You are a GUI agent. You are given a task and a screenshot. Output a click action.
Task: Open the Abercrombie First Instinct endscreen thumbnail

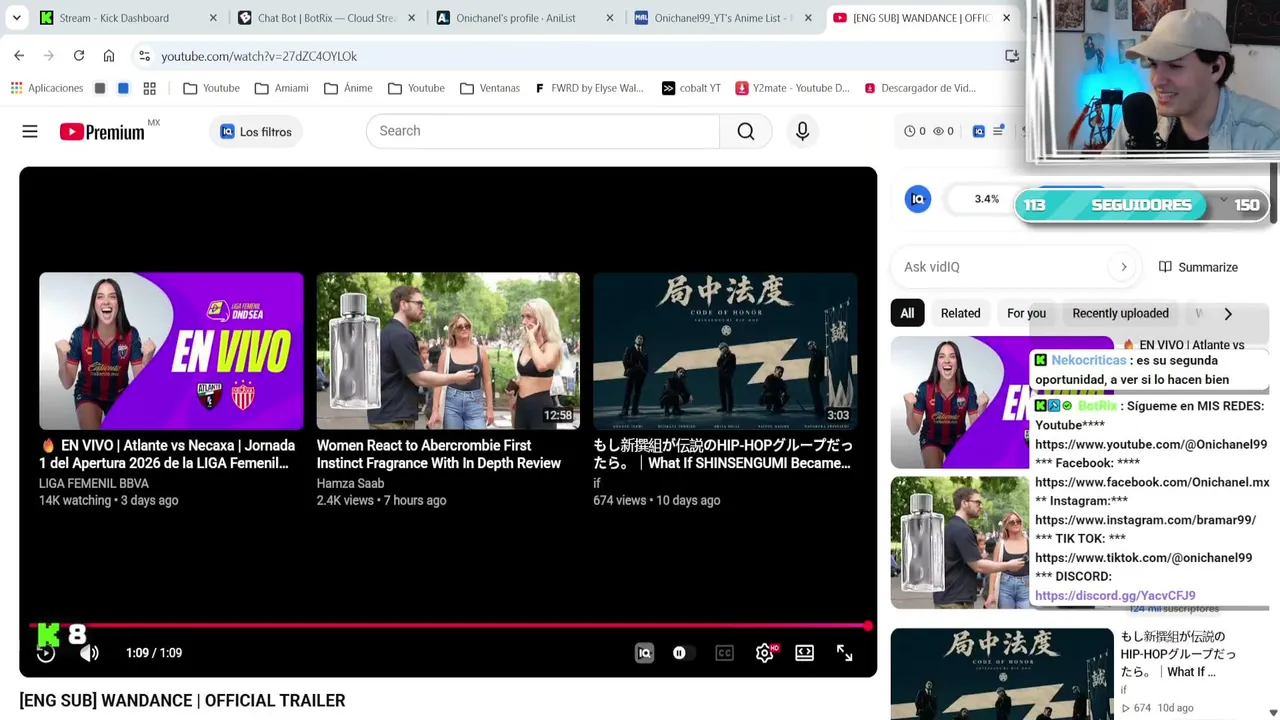coord(448,351)
